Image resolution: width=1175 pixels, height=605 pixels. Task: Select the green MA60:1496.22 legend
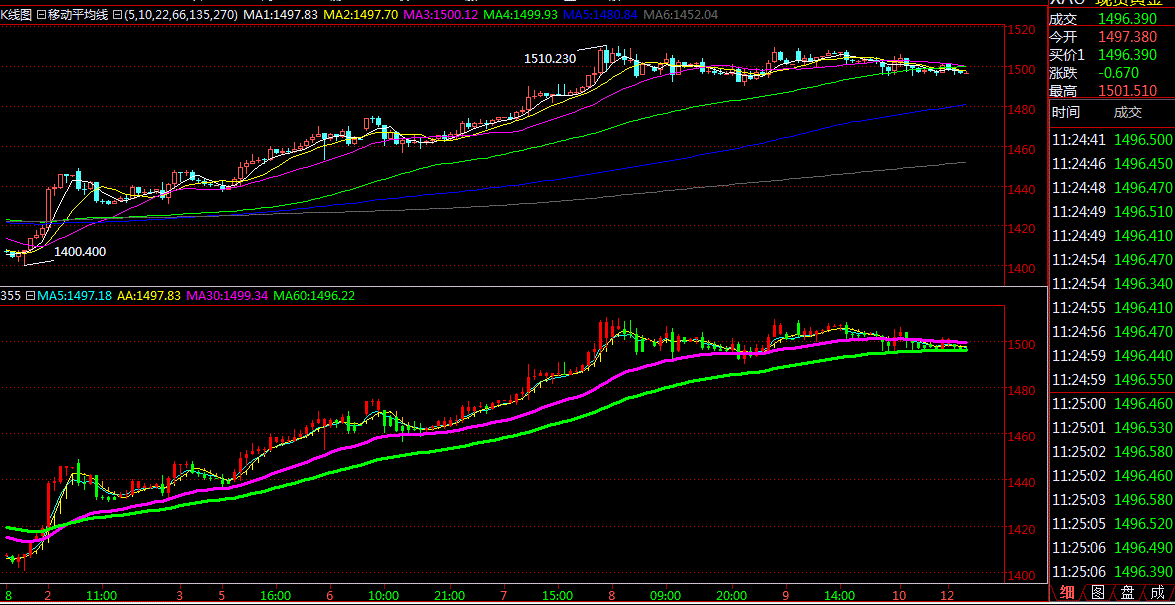pyautogui.click(x=313, y=296)
